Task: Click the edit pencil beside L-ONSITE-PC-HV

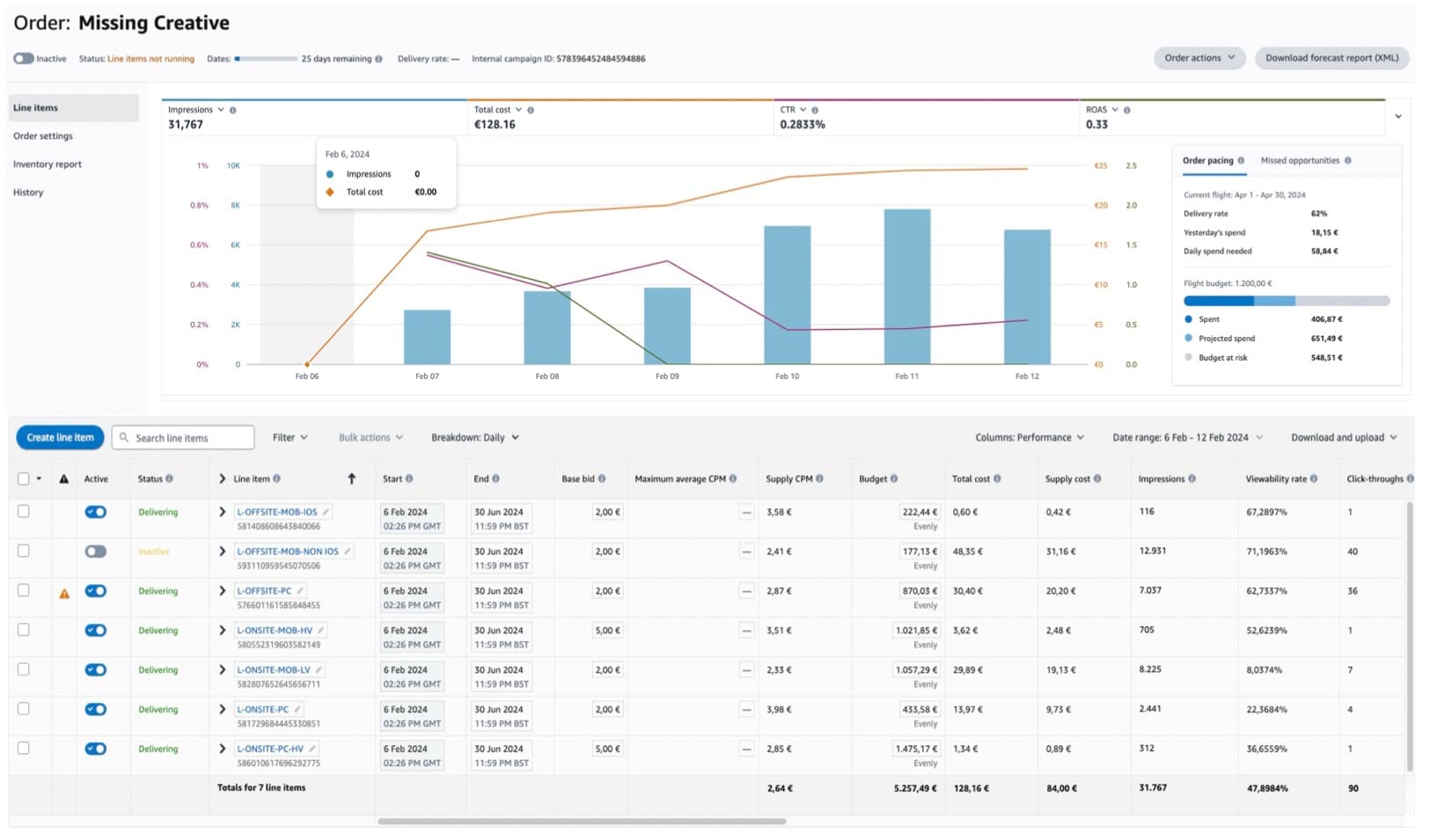Action: coord(312,749)
